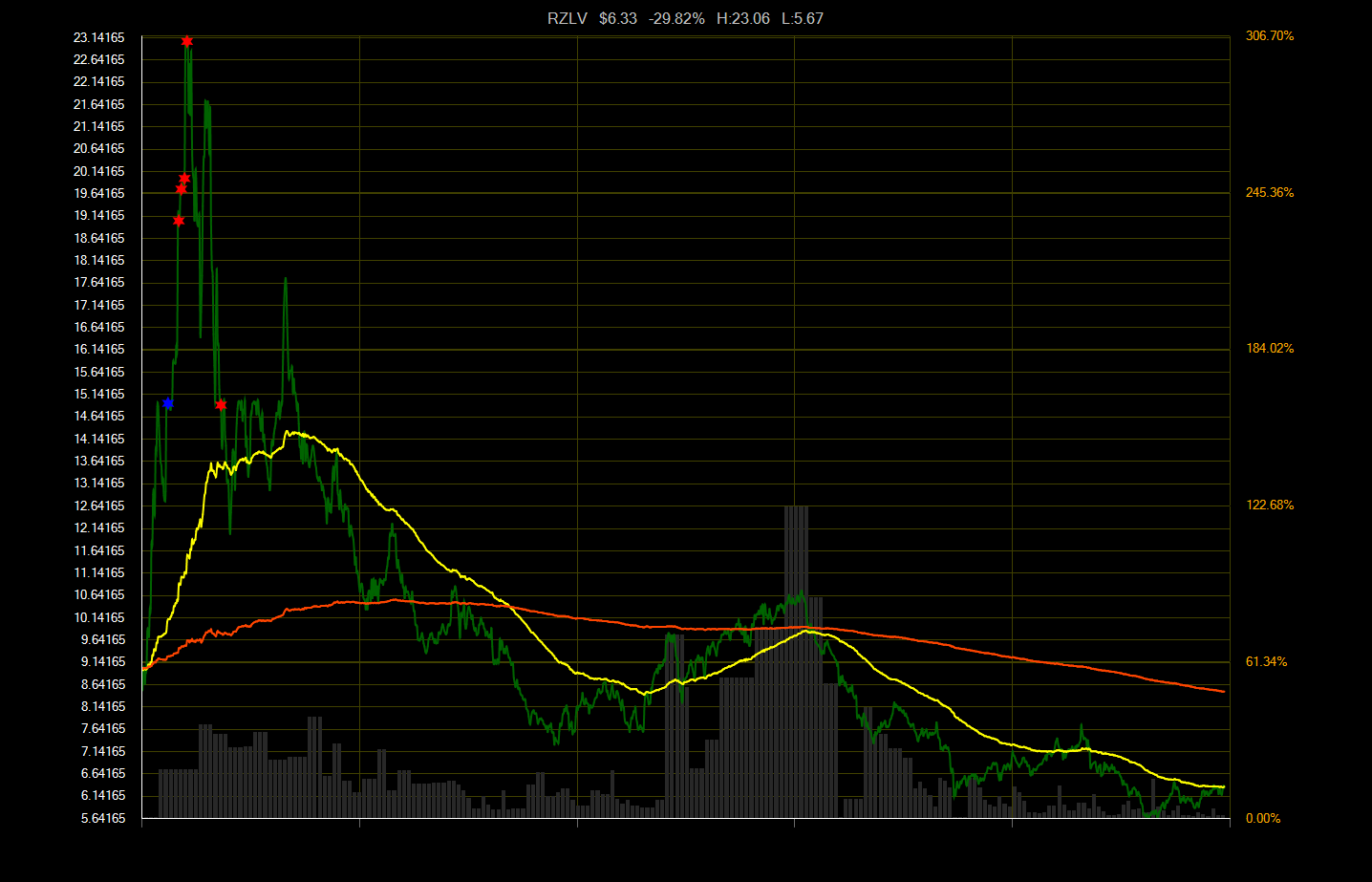
Task: Select the 15.14165 price axis label
Action: point(99,394)
